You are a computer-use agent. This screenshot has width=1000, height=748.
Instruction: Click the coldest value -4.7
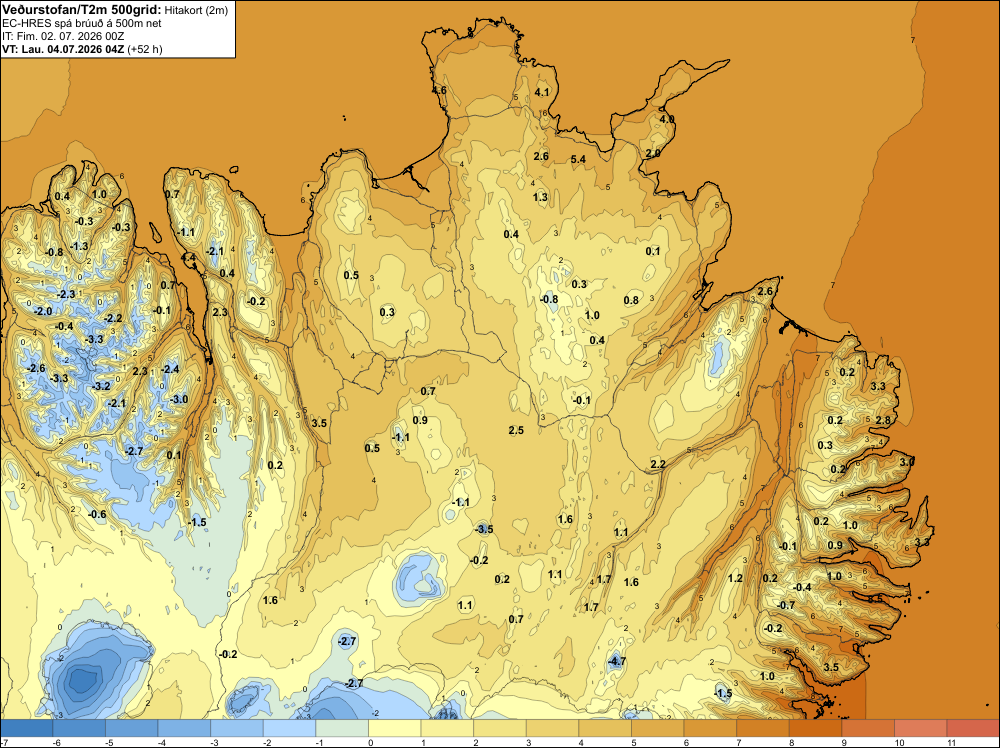coord(616,662)
